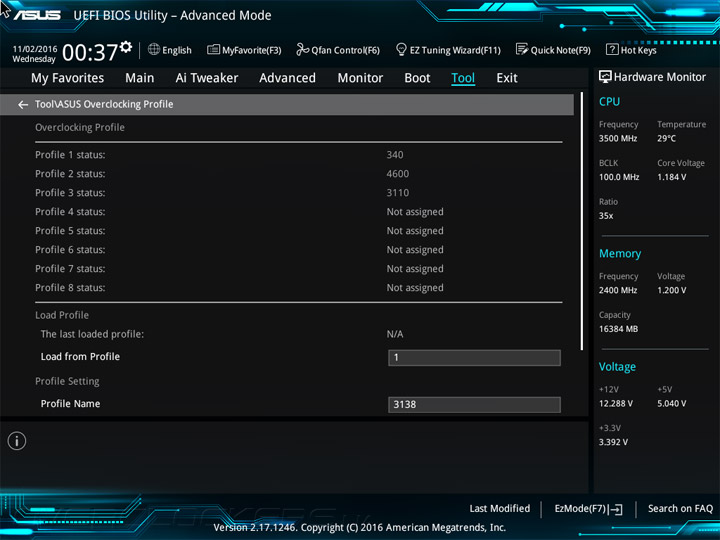Select the Profile 7 status row
Viewport: 720px width, 540px height.
pos(298,269)
